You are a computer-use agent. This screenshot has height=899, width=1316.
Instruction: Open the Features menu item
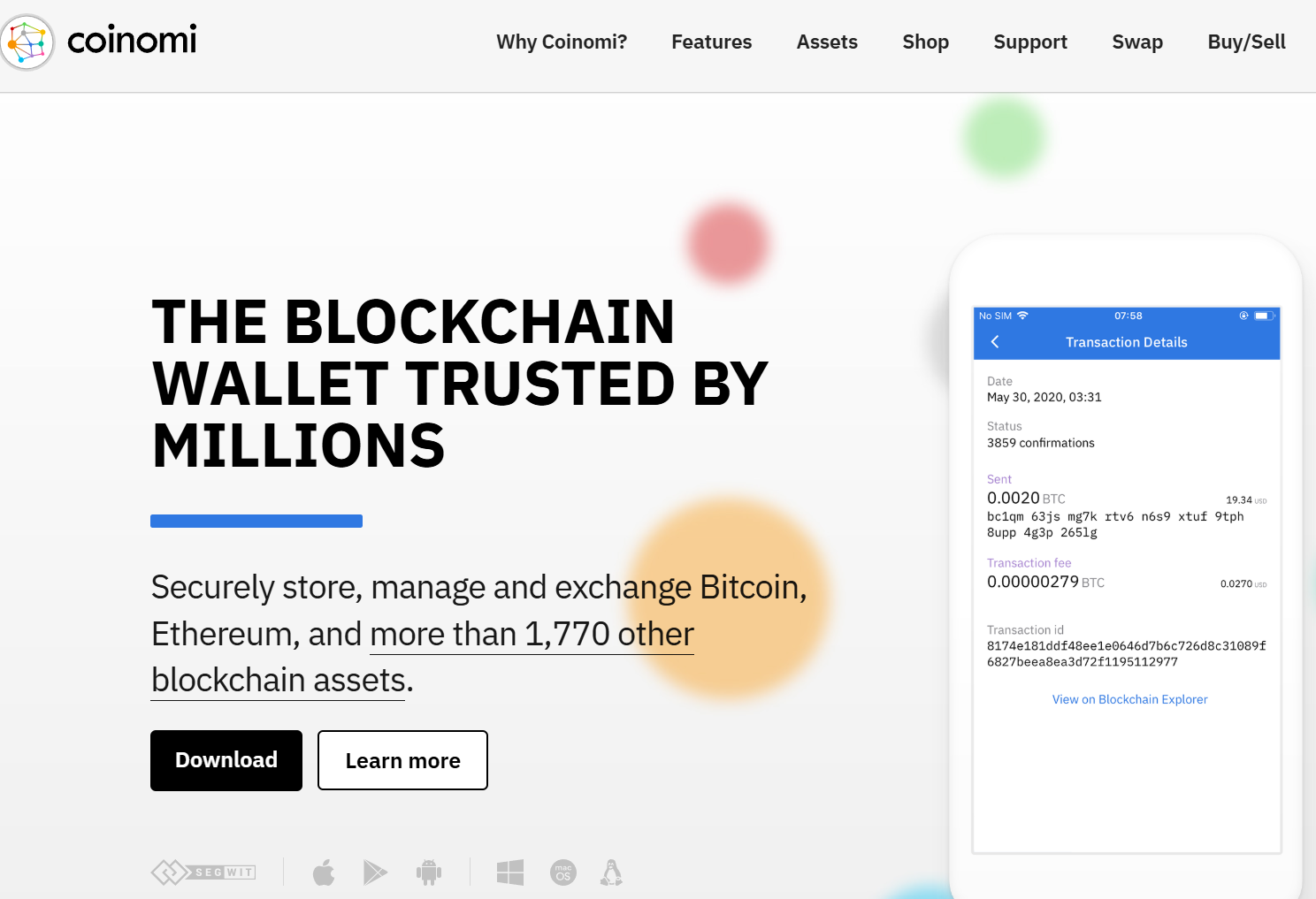pos(712,42)
